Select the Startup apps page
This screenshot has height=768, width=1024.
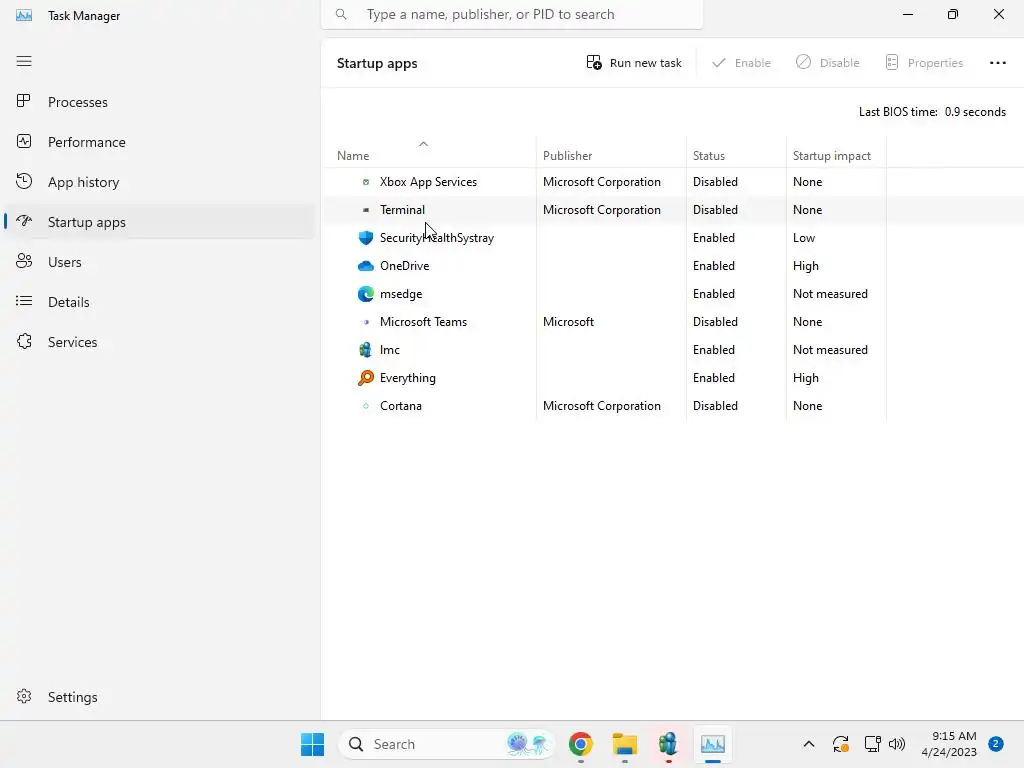159,221
